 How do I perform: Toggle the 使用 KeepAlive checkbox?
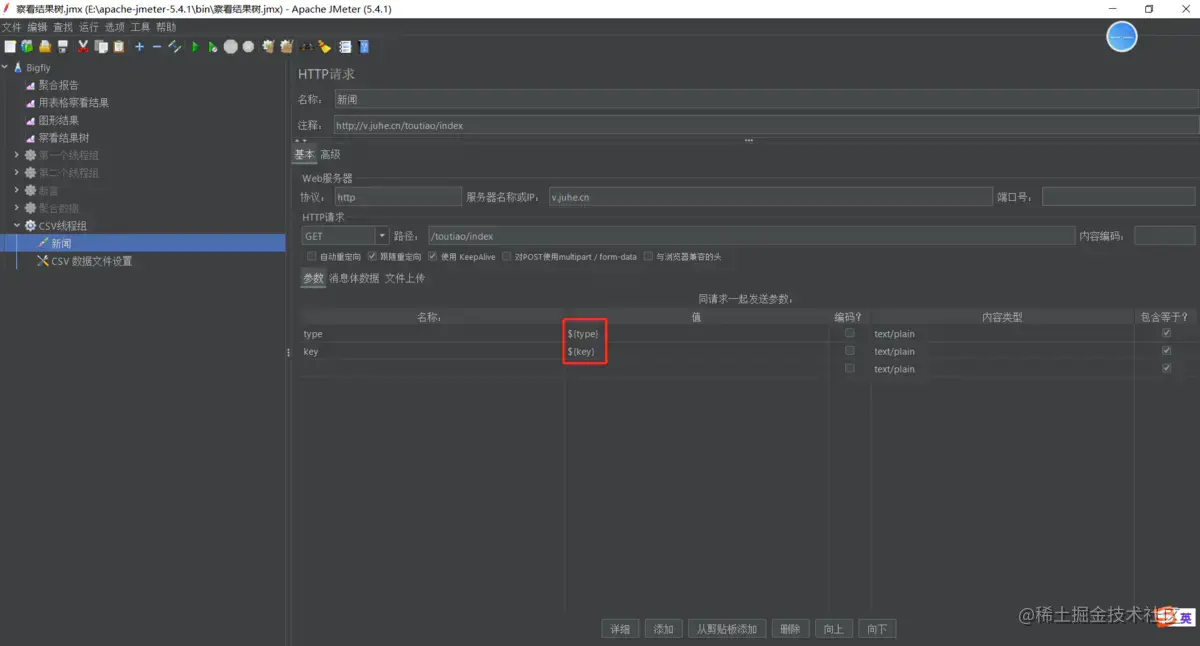click(x=432, y=256)
